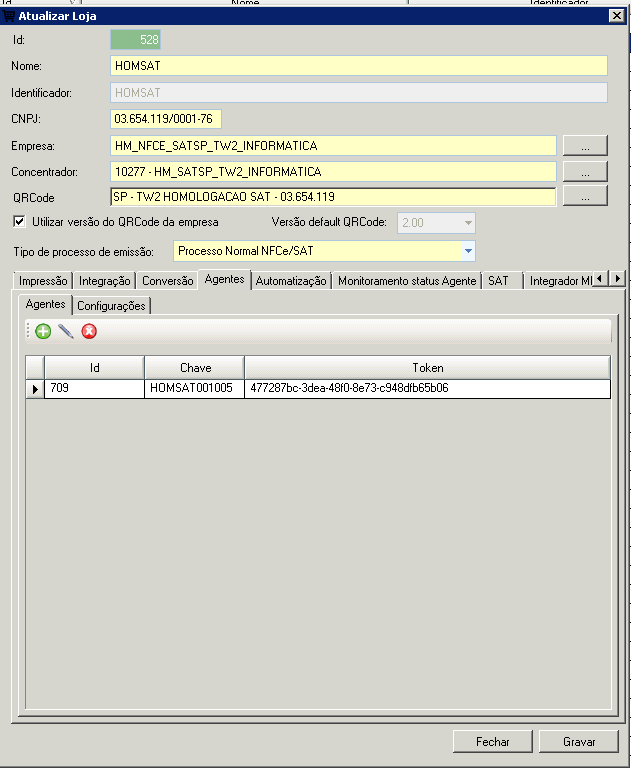Open Empresa browse button

[x=585, y=146]
